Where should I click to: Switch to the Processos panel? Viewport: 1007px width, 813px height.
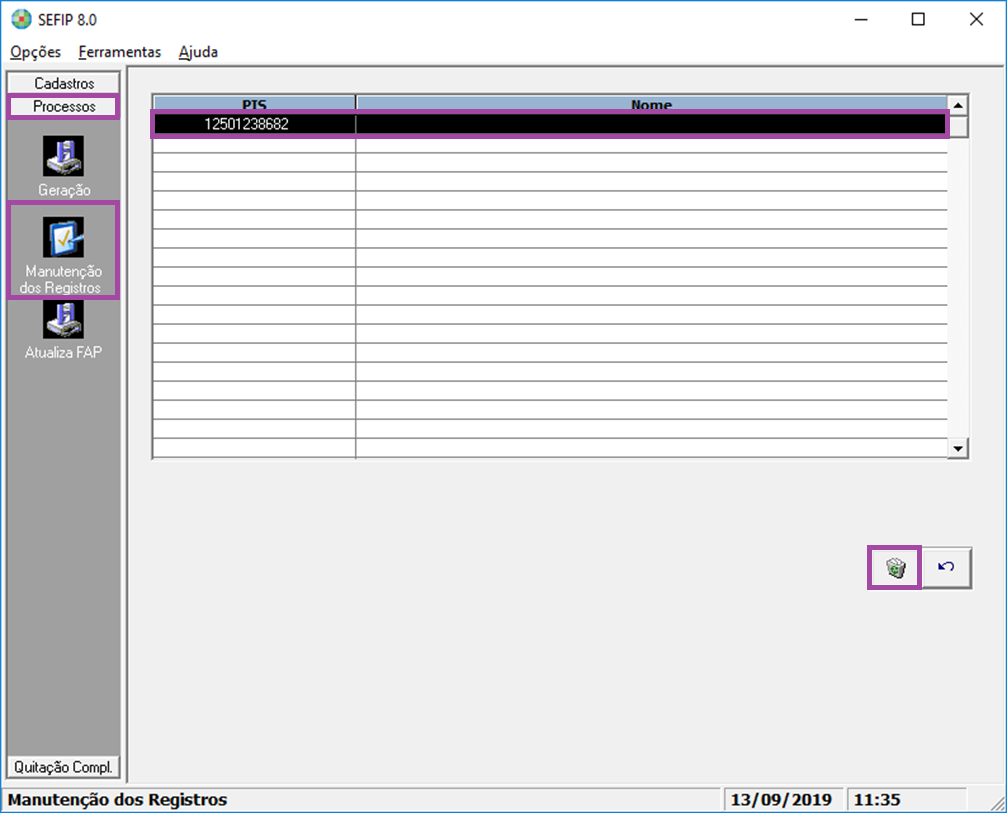64,107
